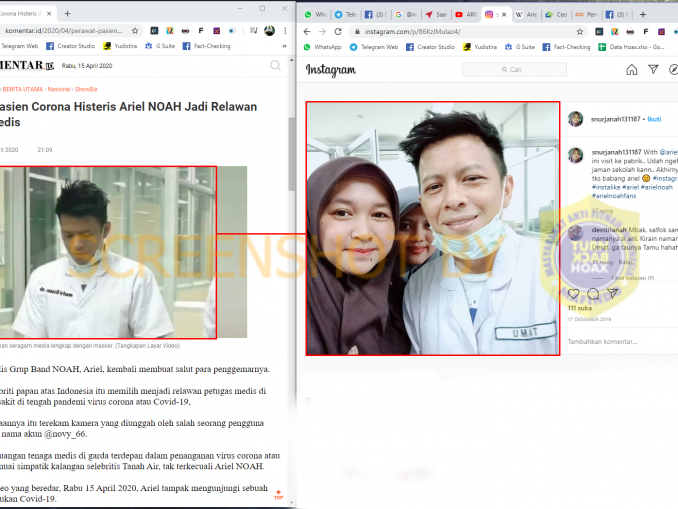The height and width of the screenshot is (509, 678).
Task: Click the glasses extension icon in right window
Action: (630, 32)
